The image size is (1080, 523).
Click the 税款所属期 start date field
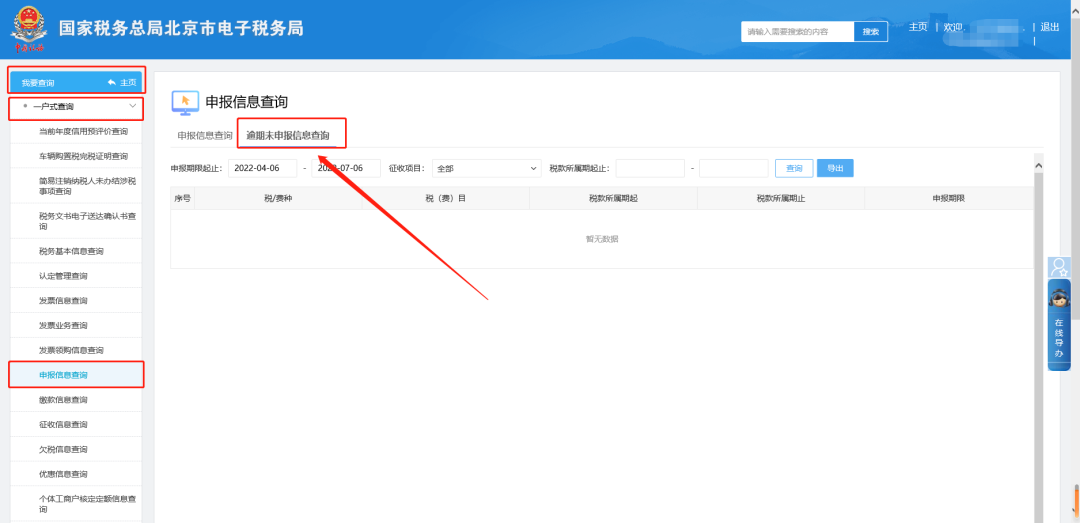click(650, 168)
